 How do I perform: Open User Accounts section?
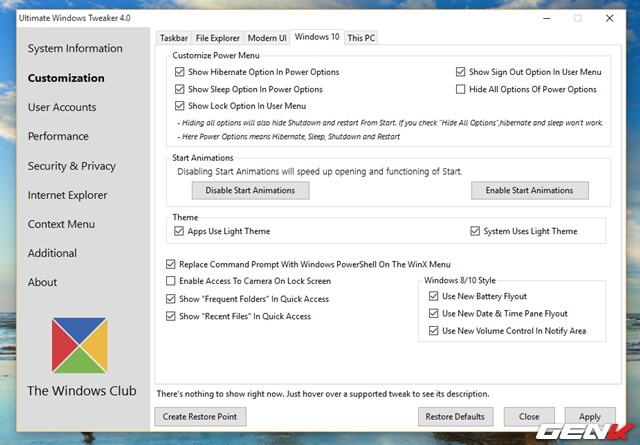(x=62, y=107)
